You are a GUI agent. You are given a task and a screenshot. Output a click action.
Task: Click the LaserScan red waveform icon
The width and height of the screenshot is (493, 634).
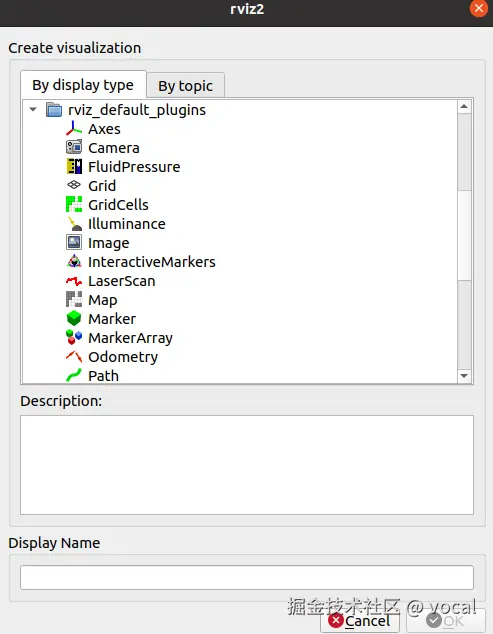tap(74, 281)
